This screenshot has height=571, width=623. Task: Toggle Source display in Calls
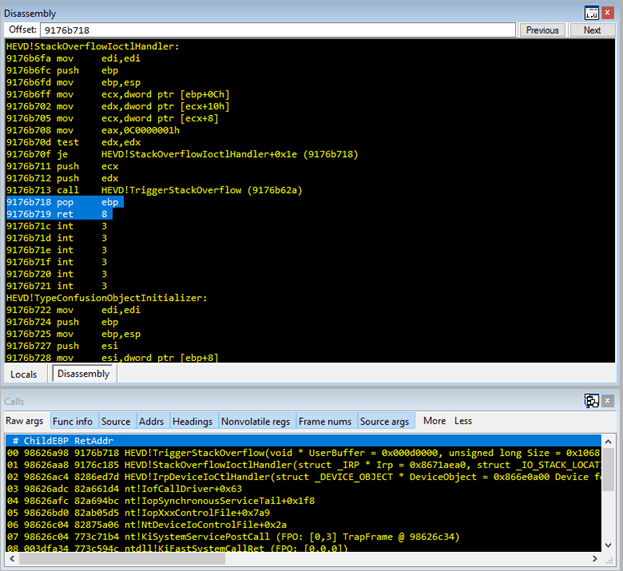(116, 421)
